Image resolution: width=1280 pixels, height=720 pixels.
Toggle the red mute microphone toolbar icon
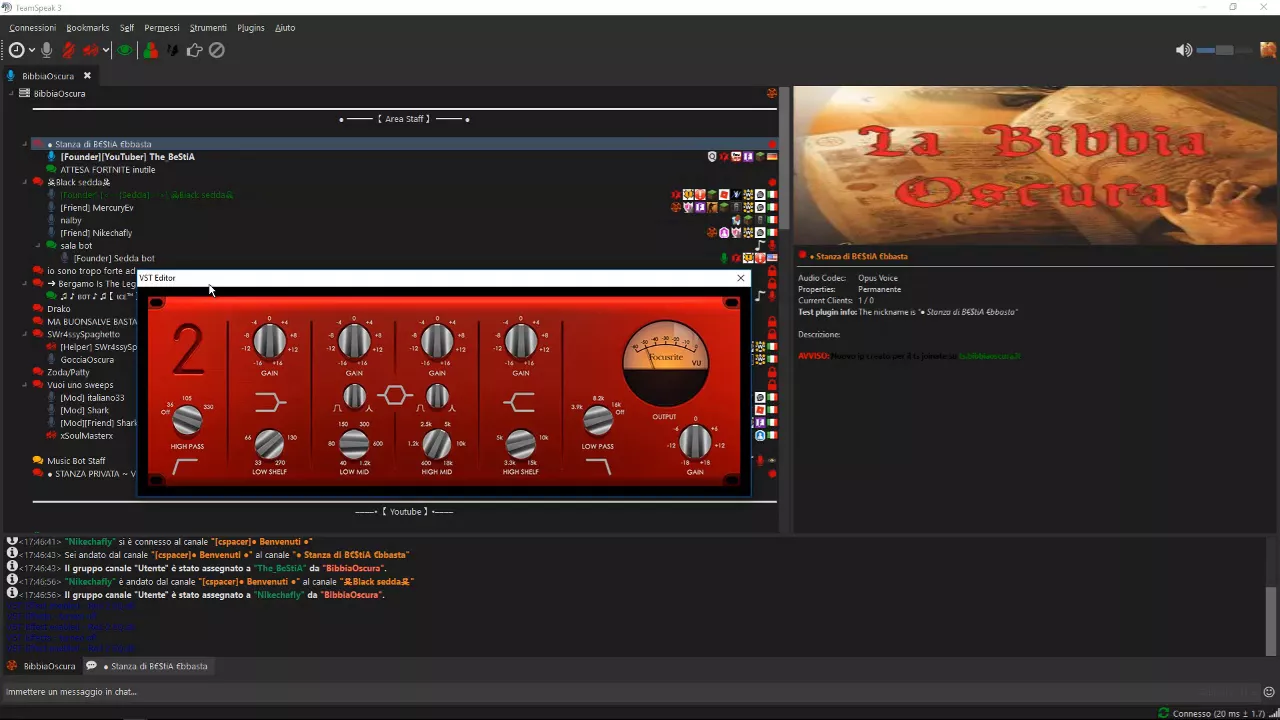pyautogui.click(x=69, y=50)
